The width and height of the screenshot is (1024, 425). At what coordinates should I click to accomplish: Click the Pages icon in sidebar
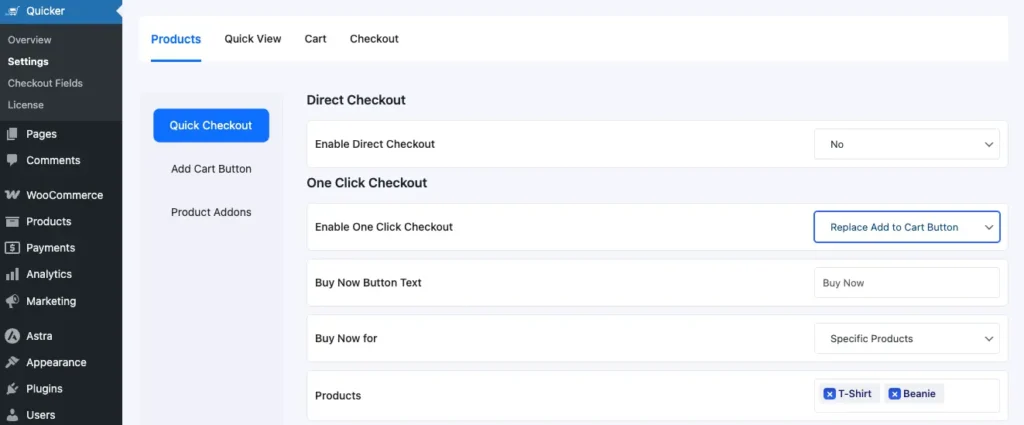pyautogui.click(x=12, y=134)
